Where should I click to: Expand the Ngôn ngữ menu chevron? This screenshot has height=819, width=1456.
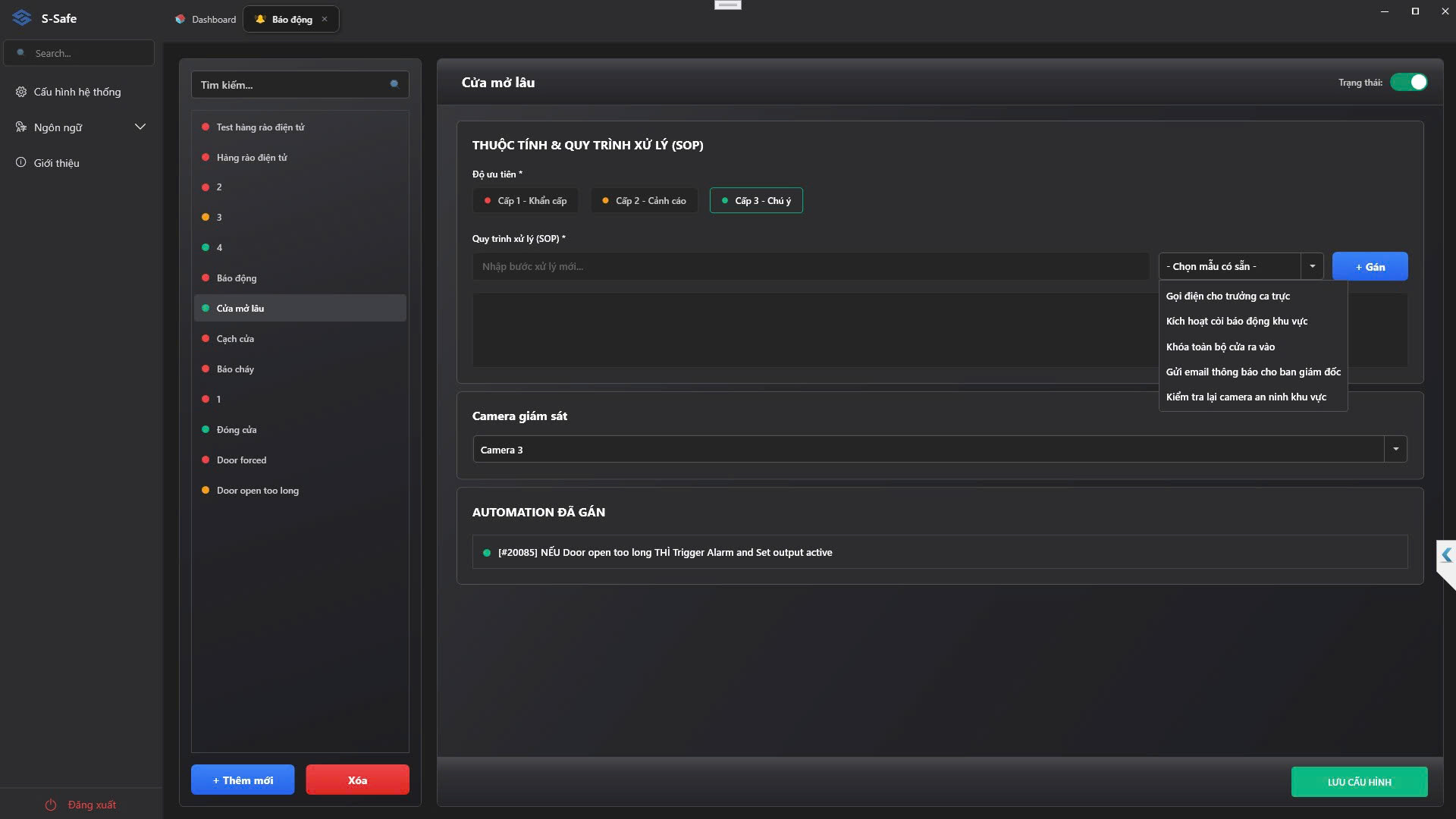tap(140, 127)
